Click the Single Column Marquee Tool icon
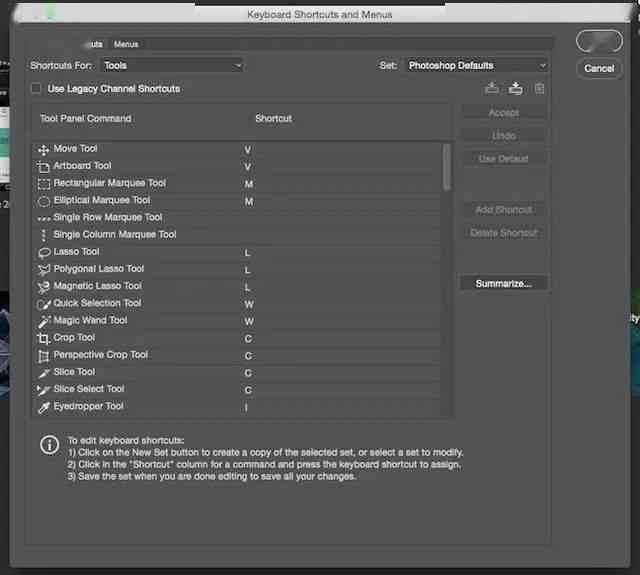The width and height of the screenshot is (640, 575). [44, 235]
